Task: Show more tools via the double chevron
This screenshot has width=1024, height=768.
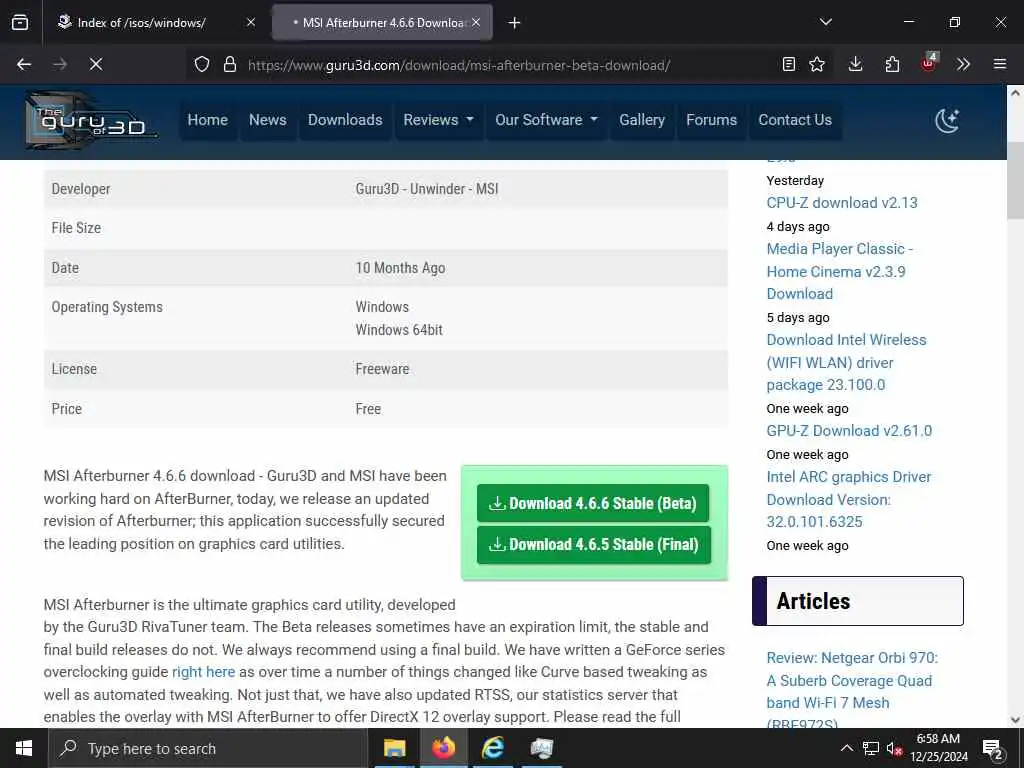Action: pos(963,64)
